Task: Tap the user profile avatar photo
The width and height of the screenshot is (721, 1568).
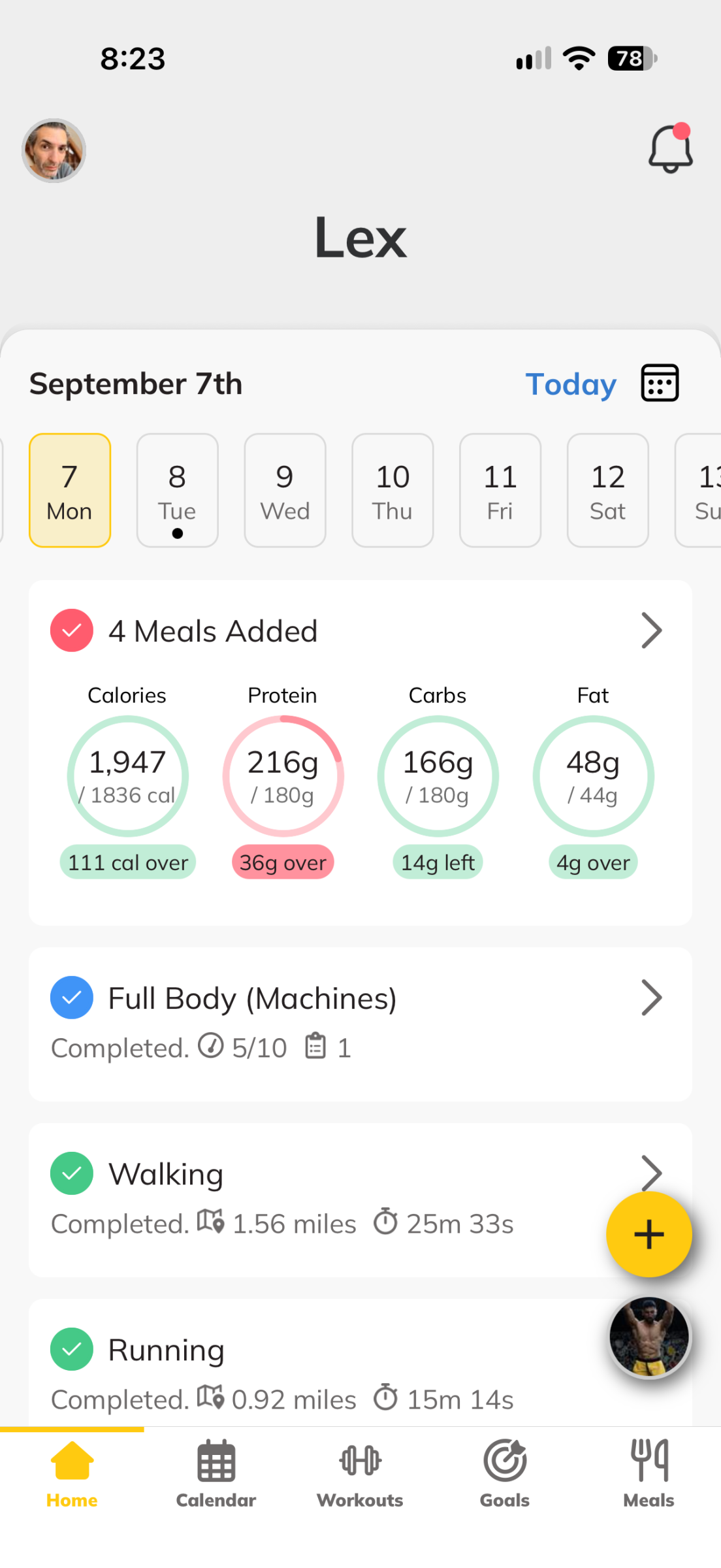Action: click(54, 150)
